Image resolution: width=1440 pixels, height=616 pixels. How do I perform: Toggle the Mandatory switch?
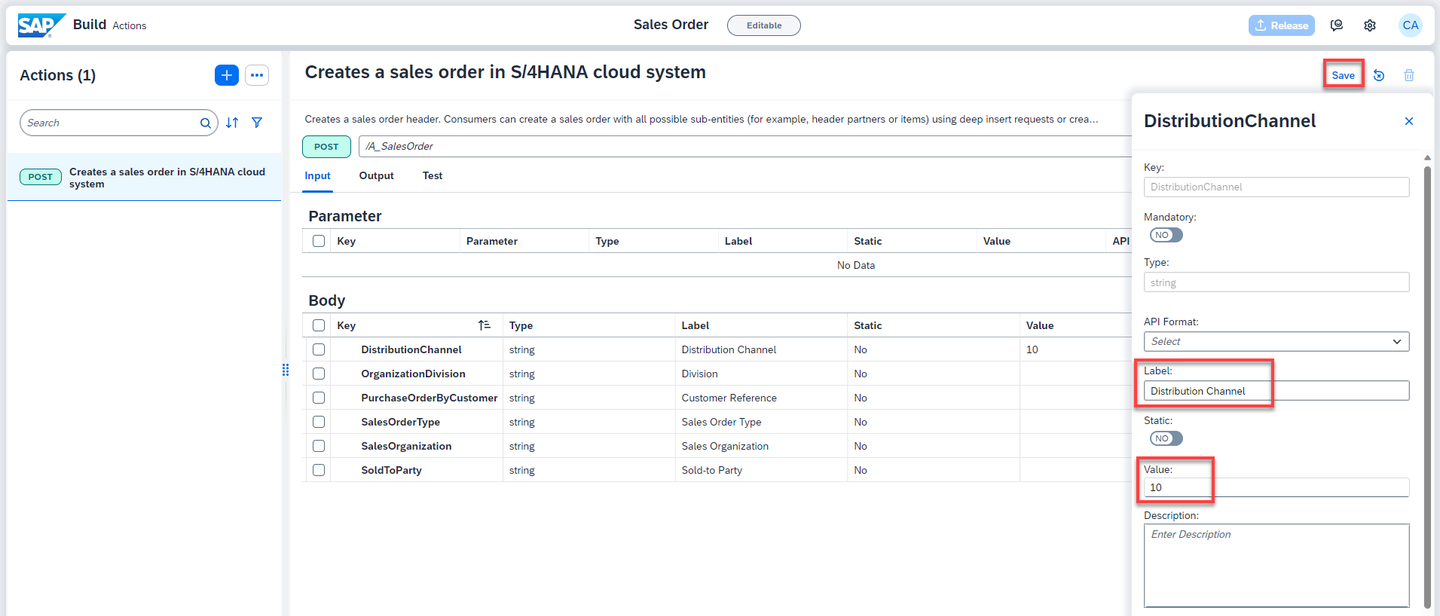click(1166, 235)
